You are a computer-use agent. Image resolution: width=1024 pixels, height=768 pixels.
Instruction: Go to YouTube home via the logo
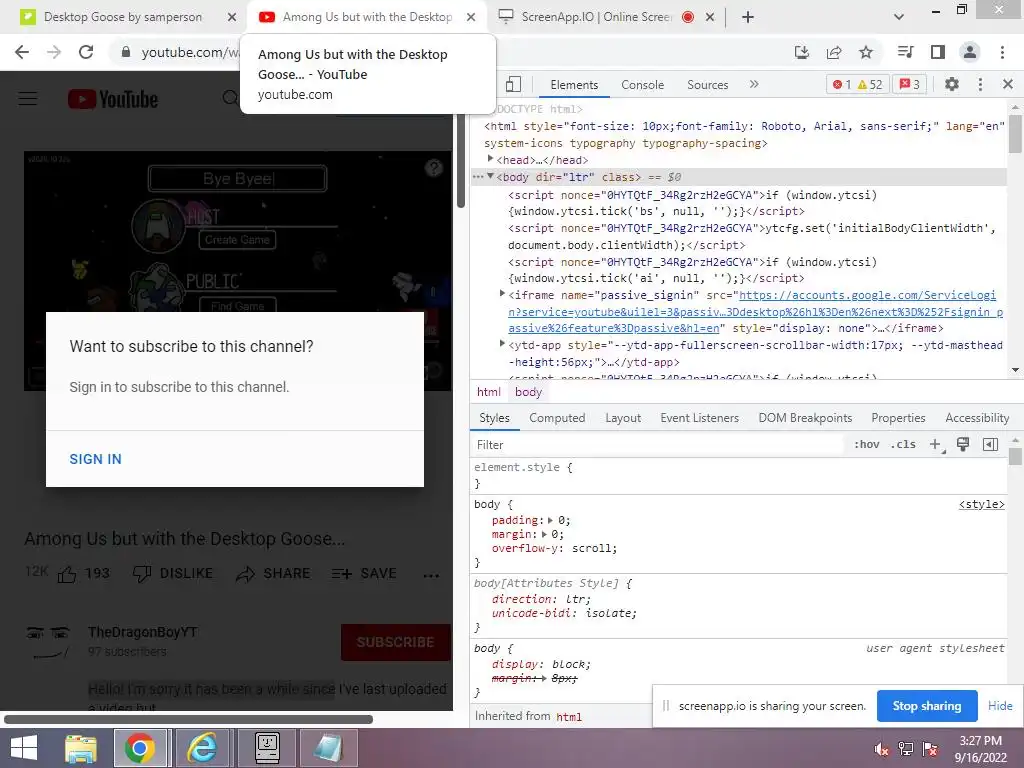click(x=113, y=99)
